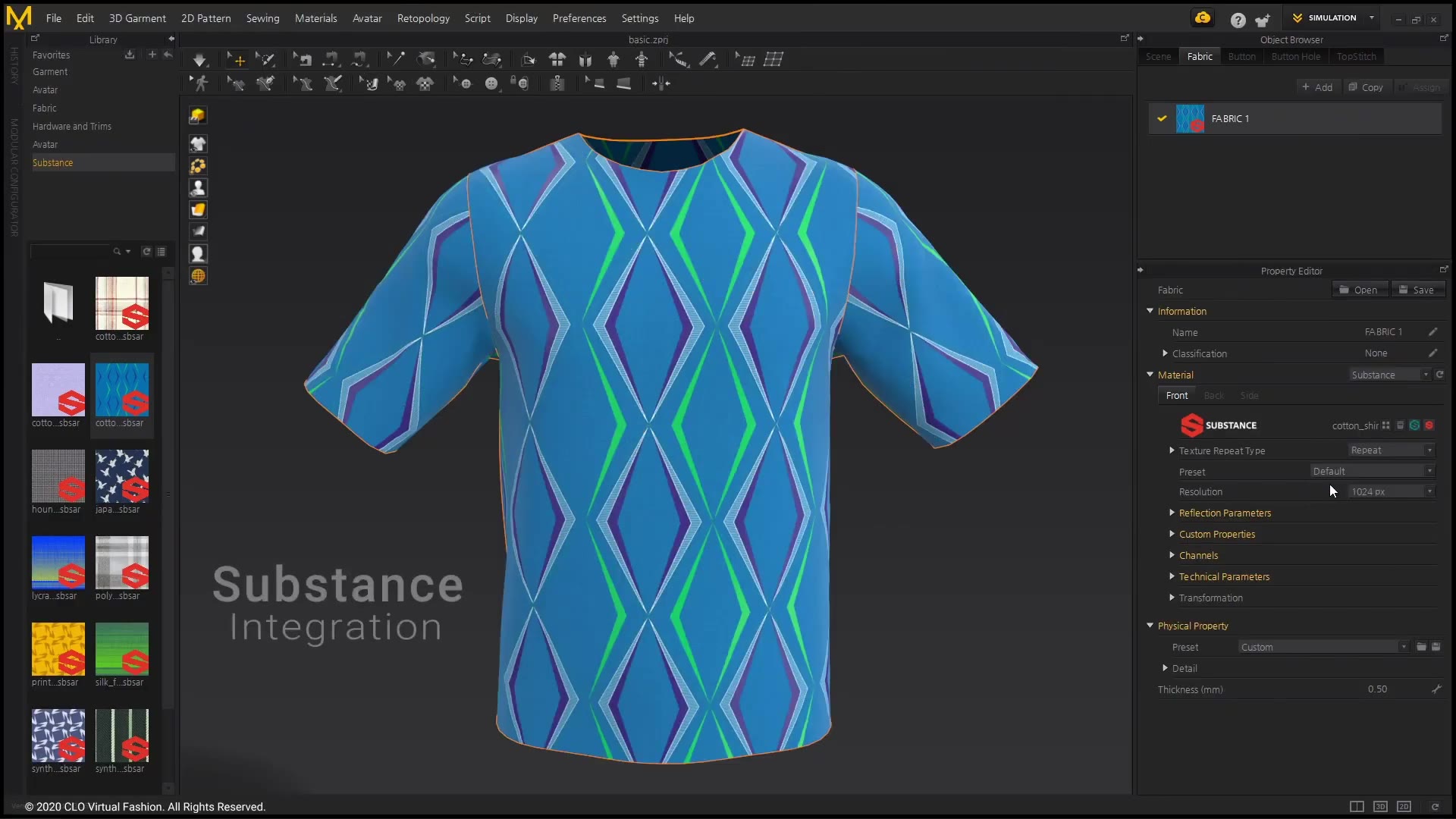Click the Pinch arrows tool

(x=661, y=83)
